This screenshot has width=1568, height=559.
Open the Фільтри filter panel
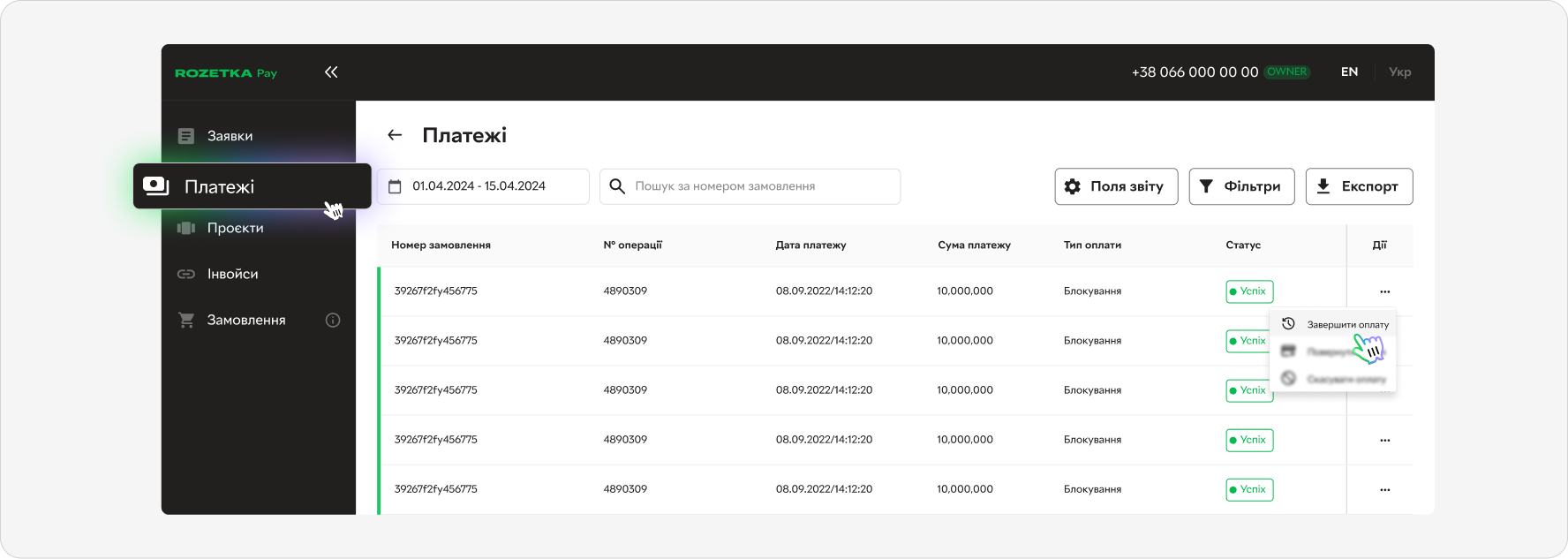point(1241,186)
